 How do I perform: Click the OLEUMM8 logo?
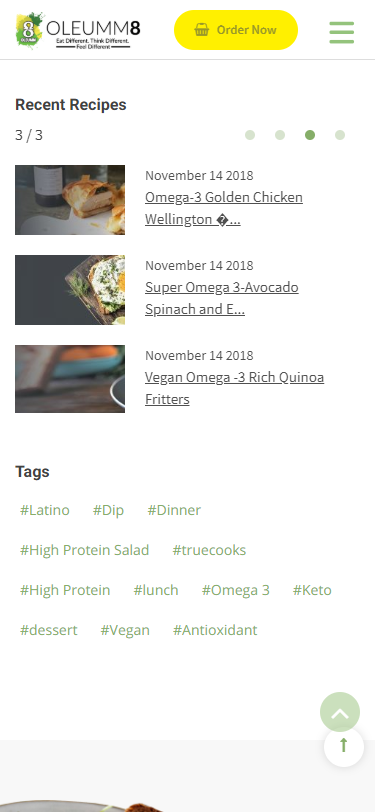point(78,31)
